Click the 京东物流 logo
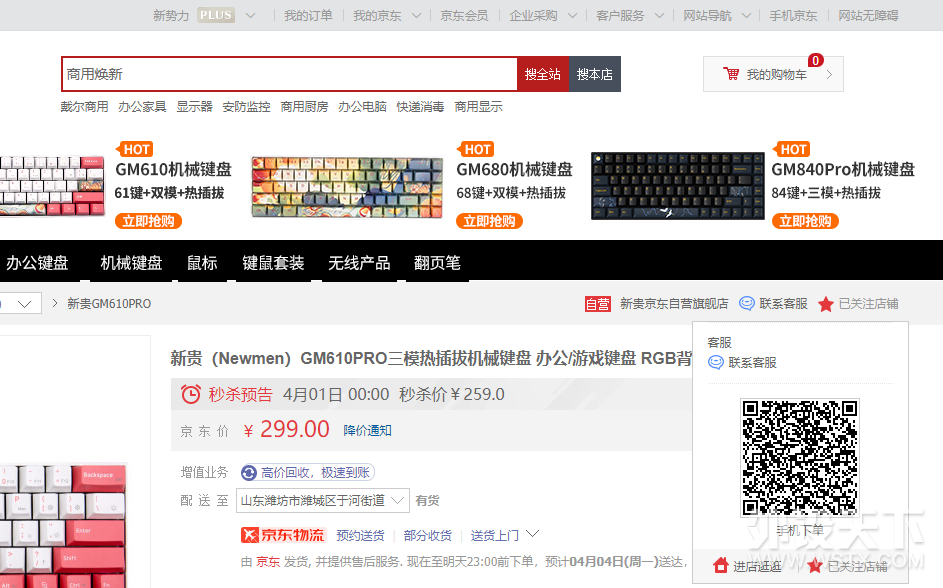Viewport: 943px width, 588px height. point(283,535)
